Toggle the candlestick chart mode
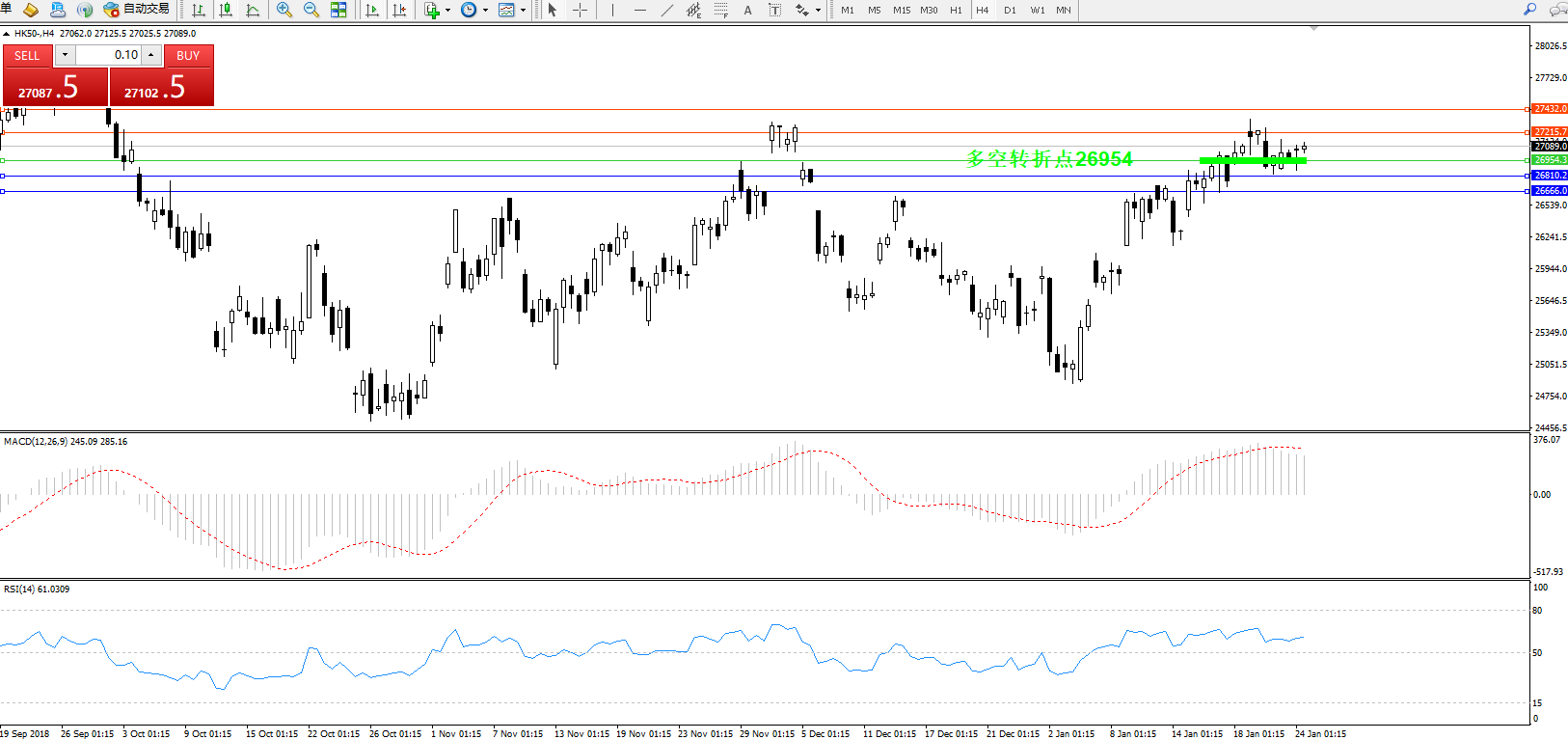 click(226, 10)
